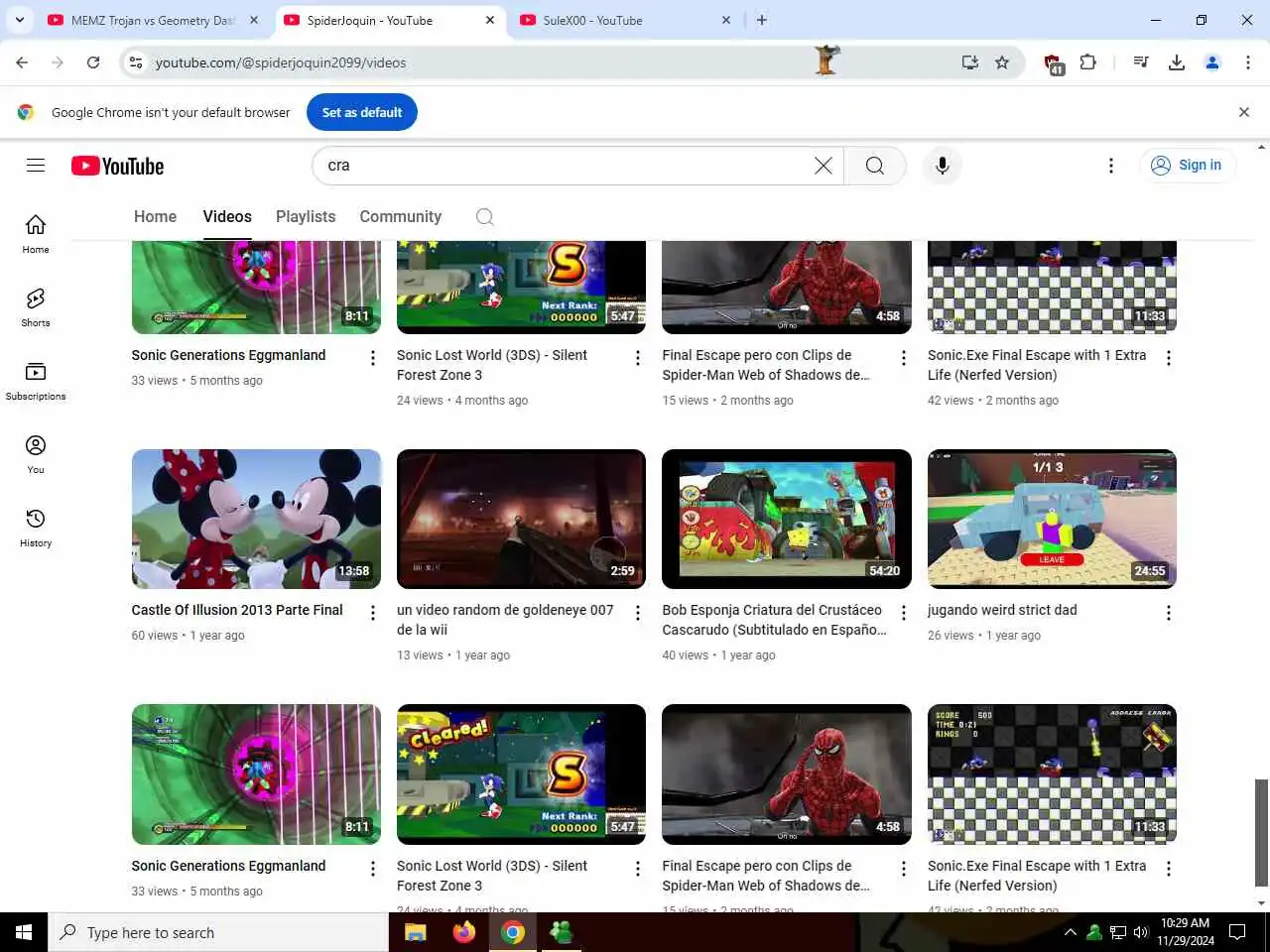Open un video random de goldeneye 007 title
Viewport: 1270px width, 952px height.
click(x=505, y=620)
